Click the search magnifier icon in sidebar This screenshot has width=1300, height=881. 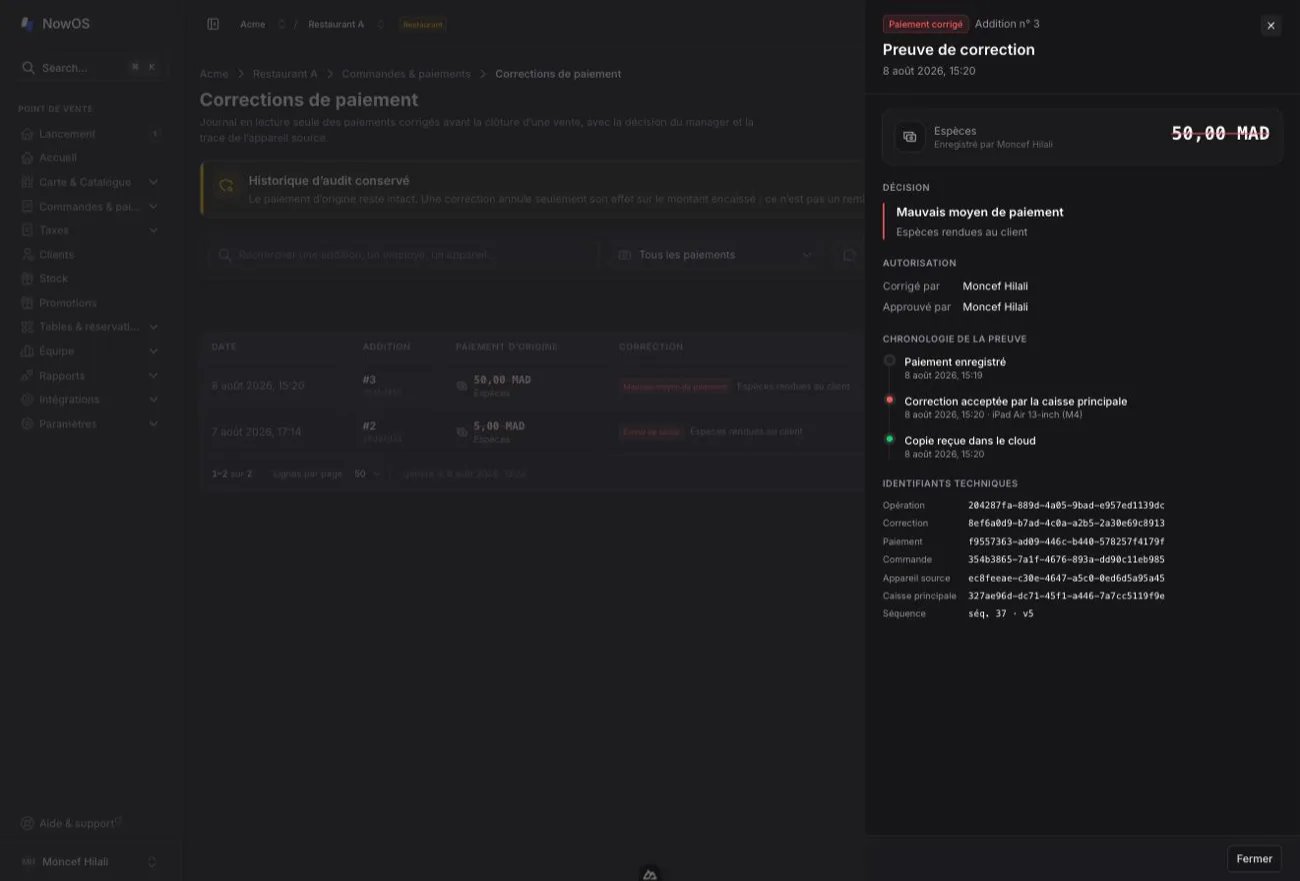(29, 68)
